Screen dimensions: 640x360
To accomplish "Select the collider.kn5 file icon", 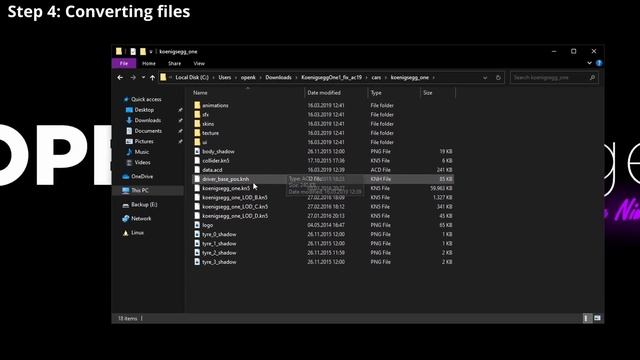I will (197, 161).
